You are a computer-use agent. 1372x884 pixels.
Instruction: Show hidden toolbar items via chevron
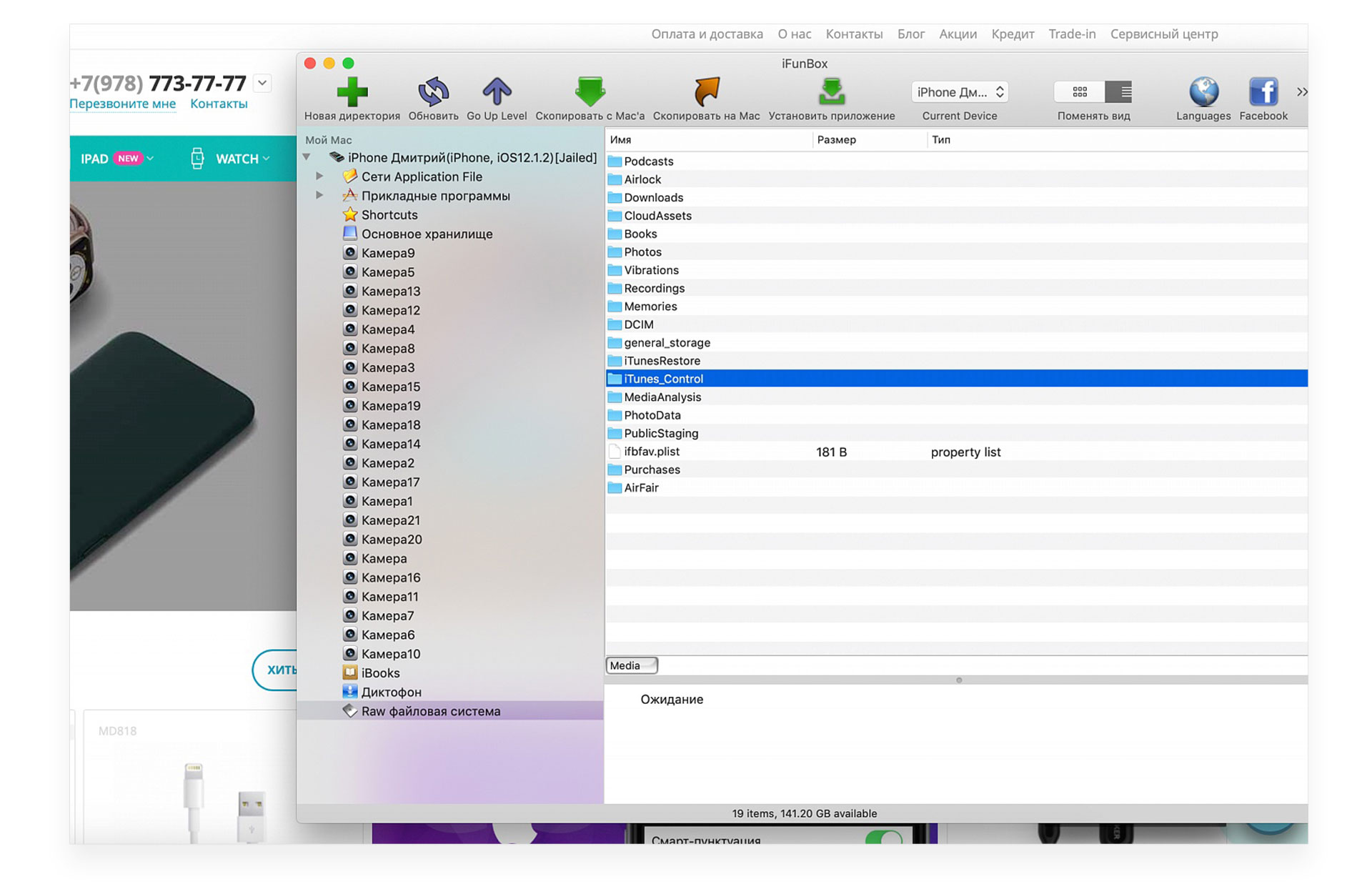coord(1302,91)
